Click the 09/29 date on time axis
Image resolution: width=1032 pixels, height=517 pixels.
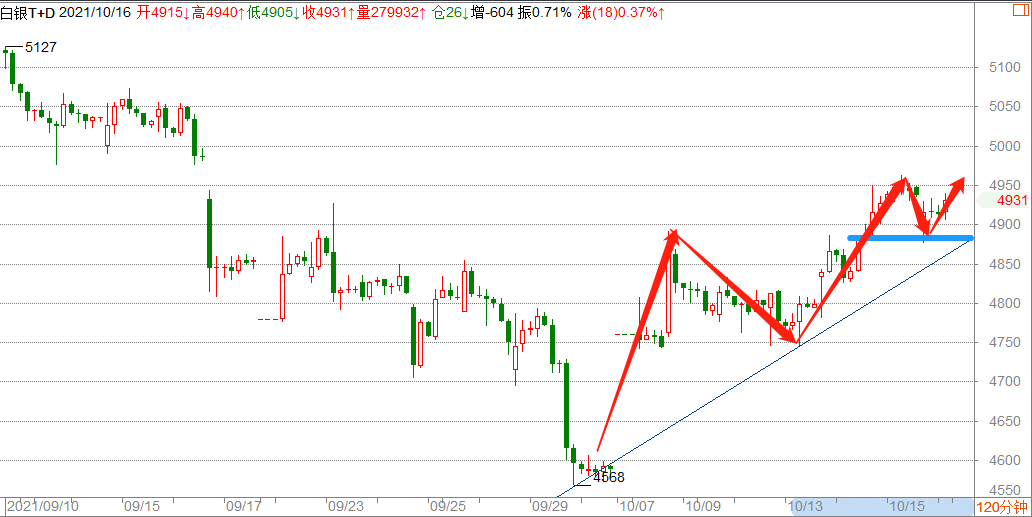tap(550, 507)
